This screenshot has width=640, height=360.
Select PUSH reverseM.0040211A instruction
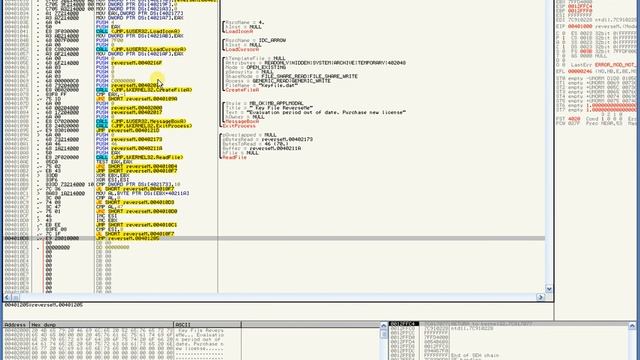tap(129, 148)
